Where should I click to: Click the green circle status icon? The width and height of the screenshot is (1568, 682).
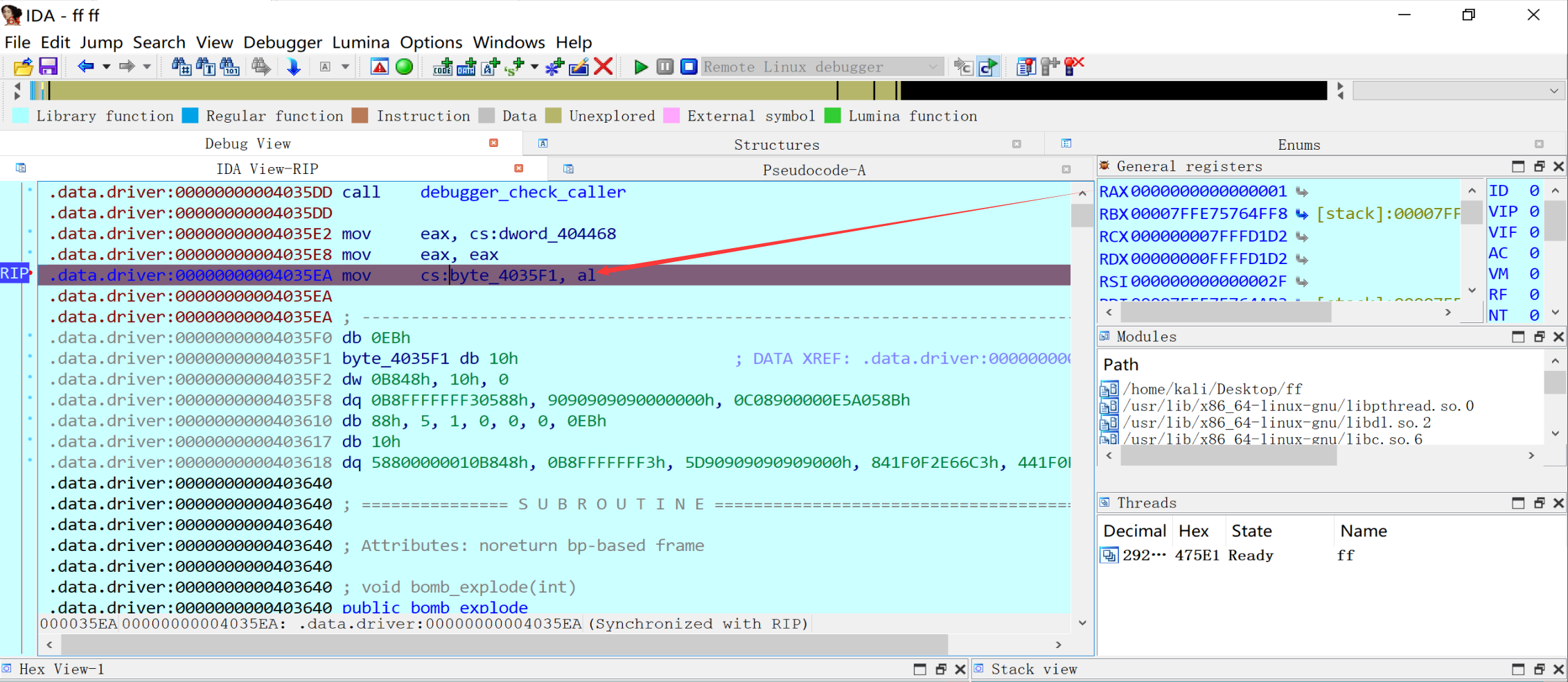coord(404,67)
